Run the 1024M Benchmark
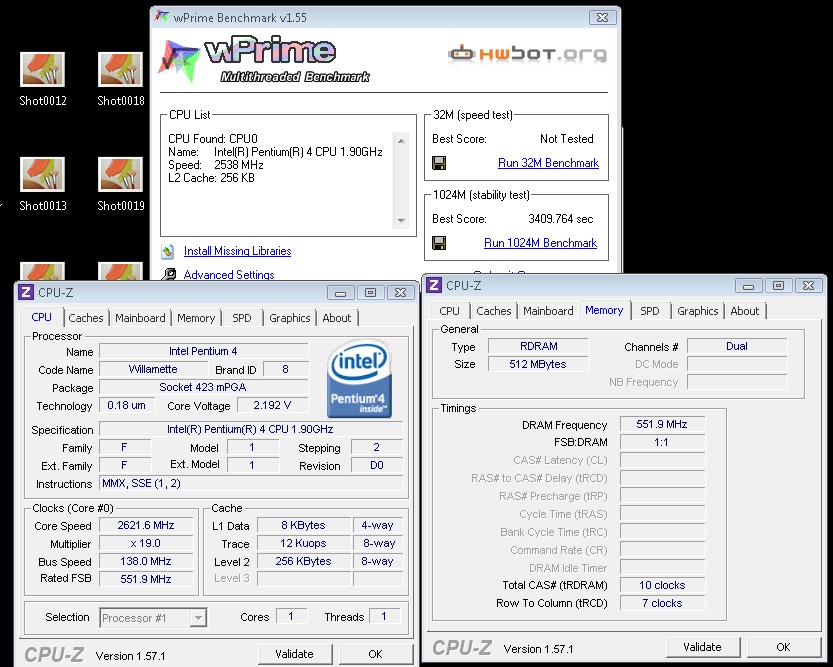Viewport: 833px width, 667px height. point(540,243)
